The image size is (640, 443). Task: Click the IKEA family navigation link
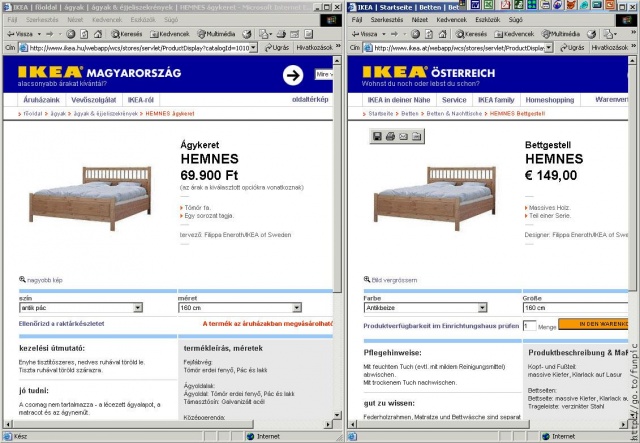[496, 100]
